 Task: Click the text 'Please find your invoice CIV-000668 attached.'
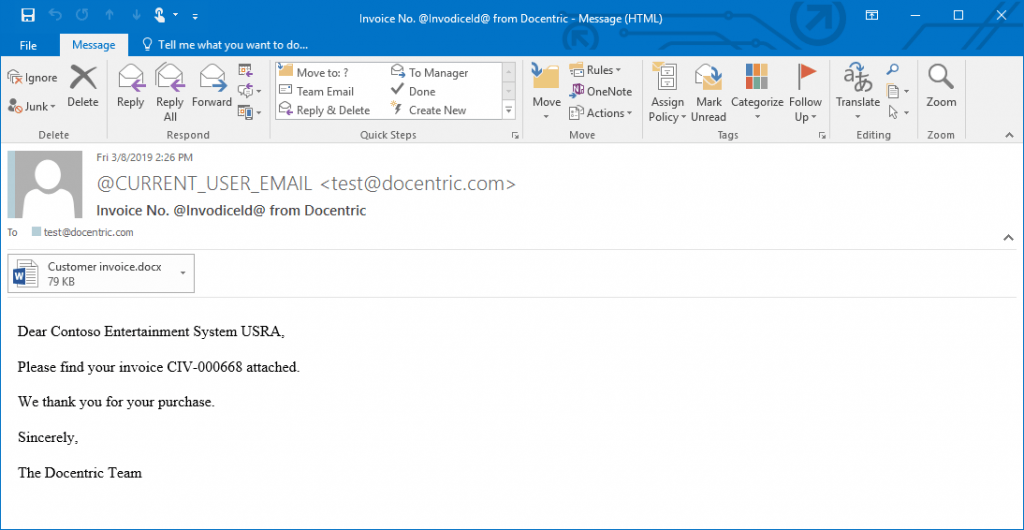(x=159, y=367)
